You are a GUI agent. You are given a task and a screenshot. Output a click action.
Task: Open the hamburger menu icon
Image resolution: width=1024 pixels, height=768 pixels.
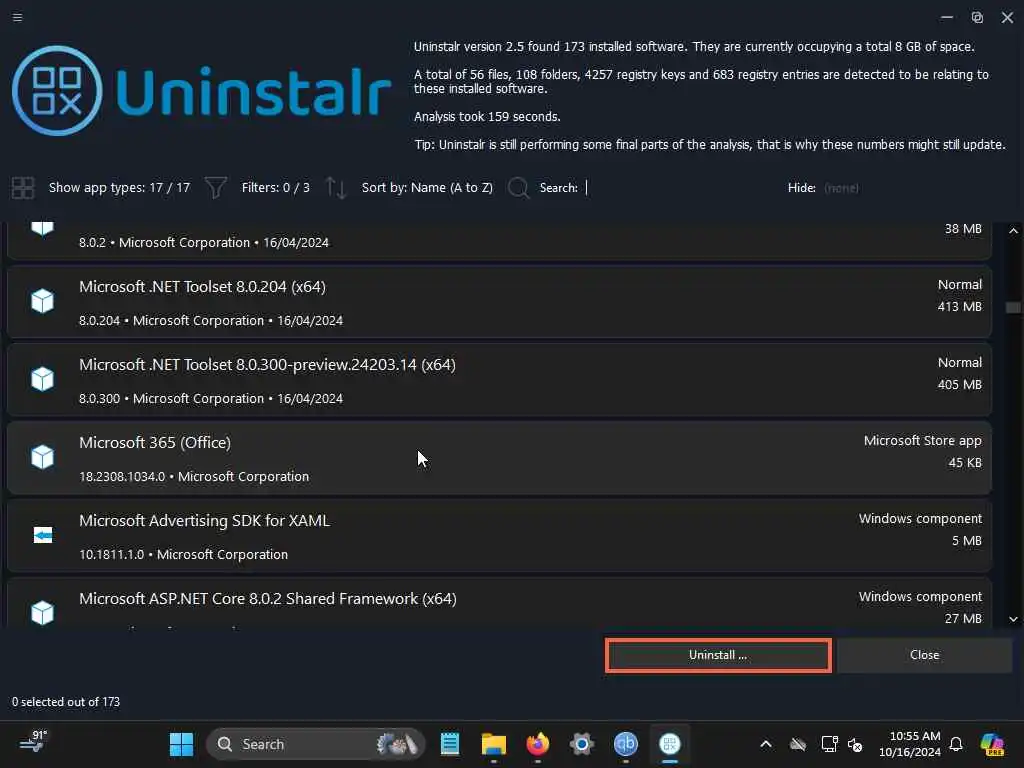point(18,17)
